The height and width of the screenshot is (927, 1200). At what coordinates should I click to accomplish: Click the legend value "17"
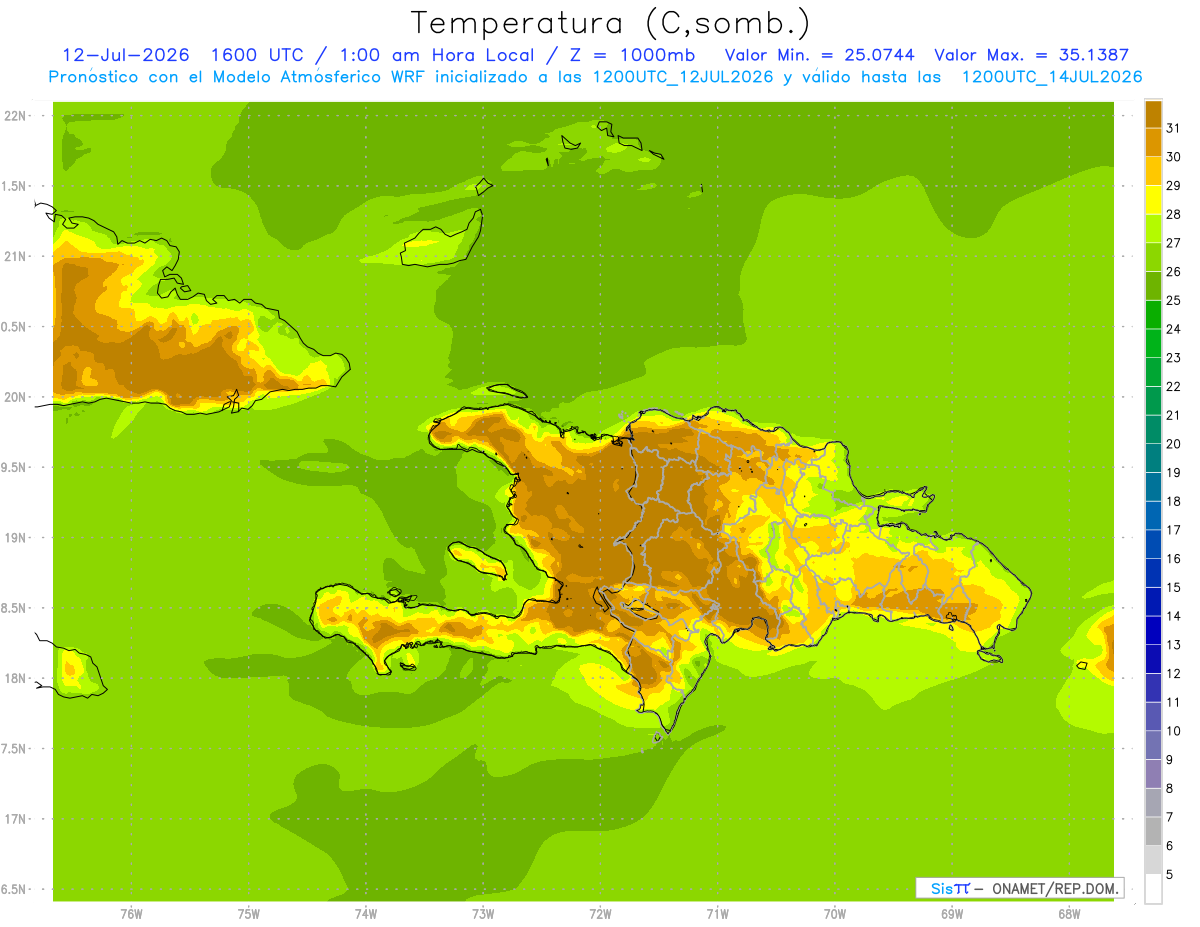tap(1173, 530)
